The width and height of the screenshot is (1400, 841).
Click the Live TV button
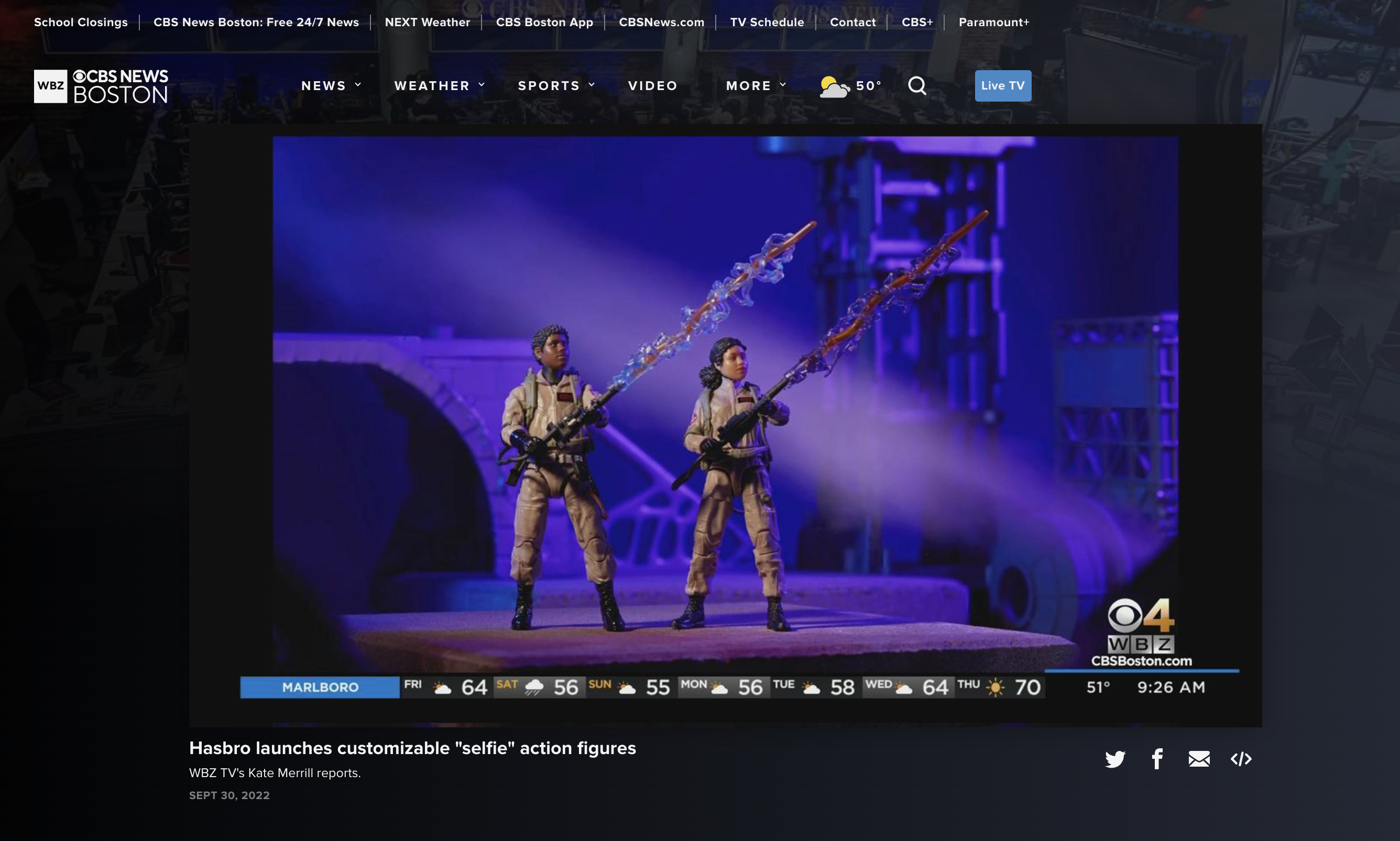point(1002,85)
